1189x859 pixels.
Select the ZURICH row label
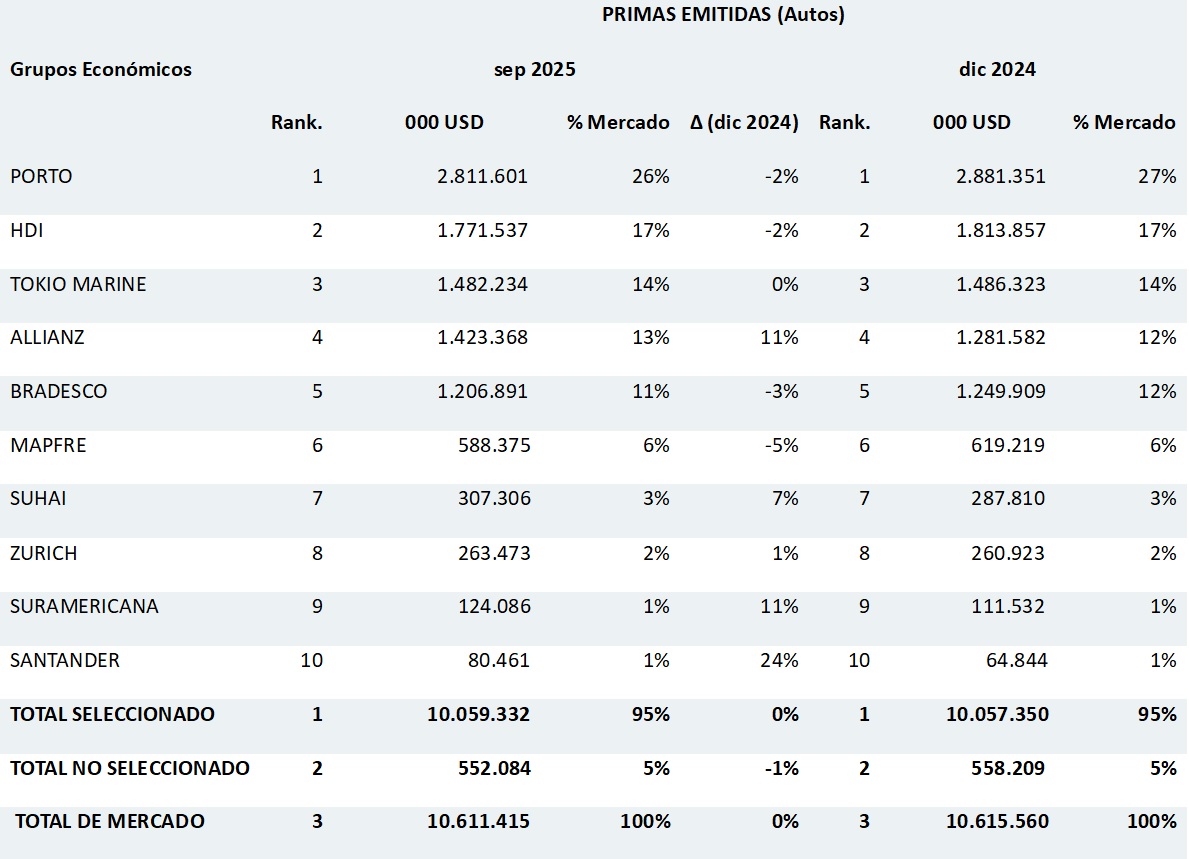(x=44, y=553)
